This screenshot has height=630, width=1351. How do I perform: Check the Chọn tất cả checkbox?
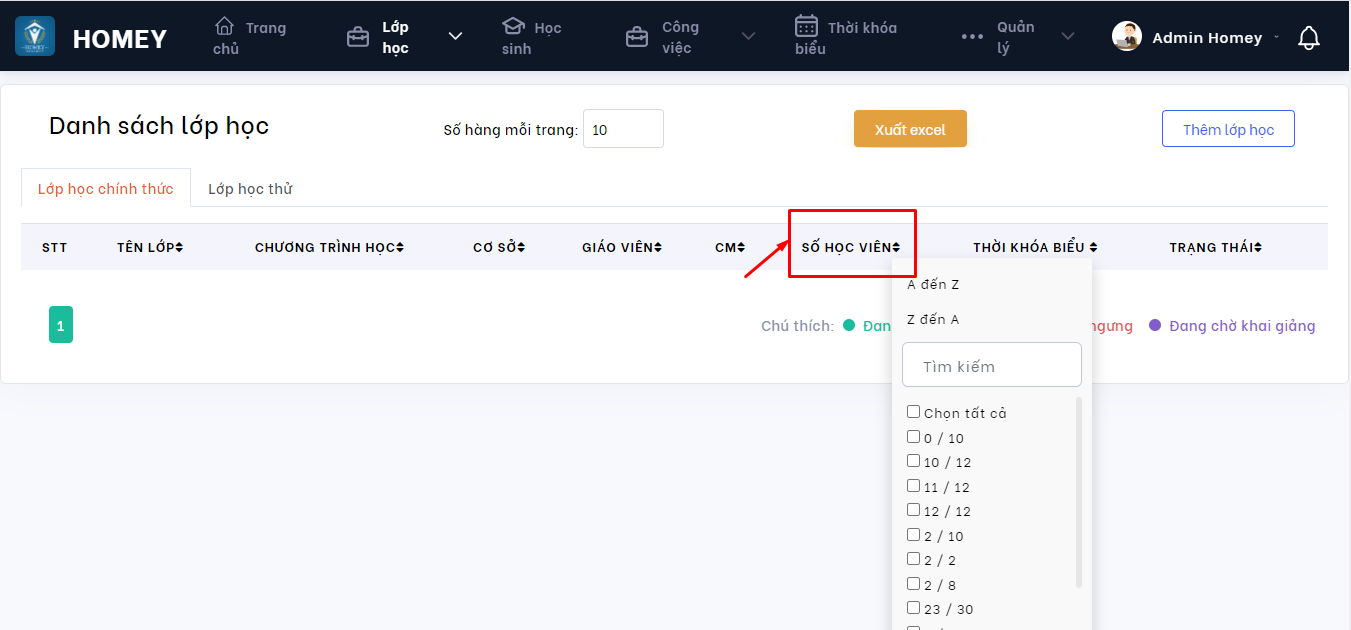pyautogui.click(x=913, y=412)
